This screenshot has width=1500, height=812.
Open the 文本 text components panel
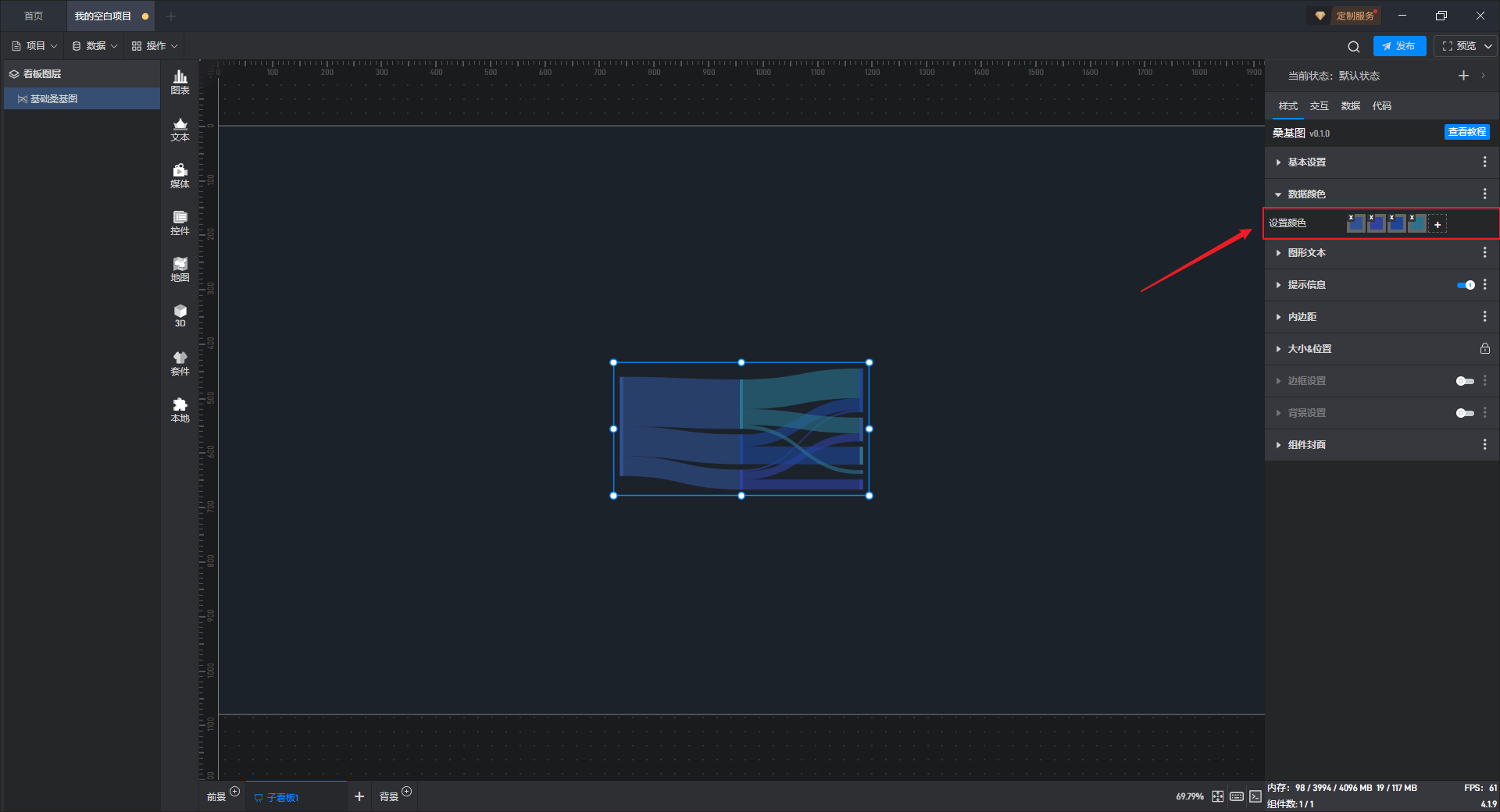[x=180, y=129]
